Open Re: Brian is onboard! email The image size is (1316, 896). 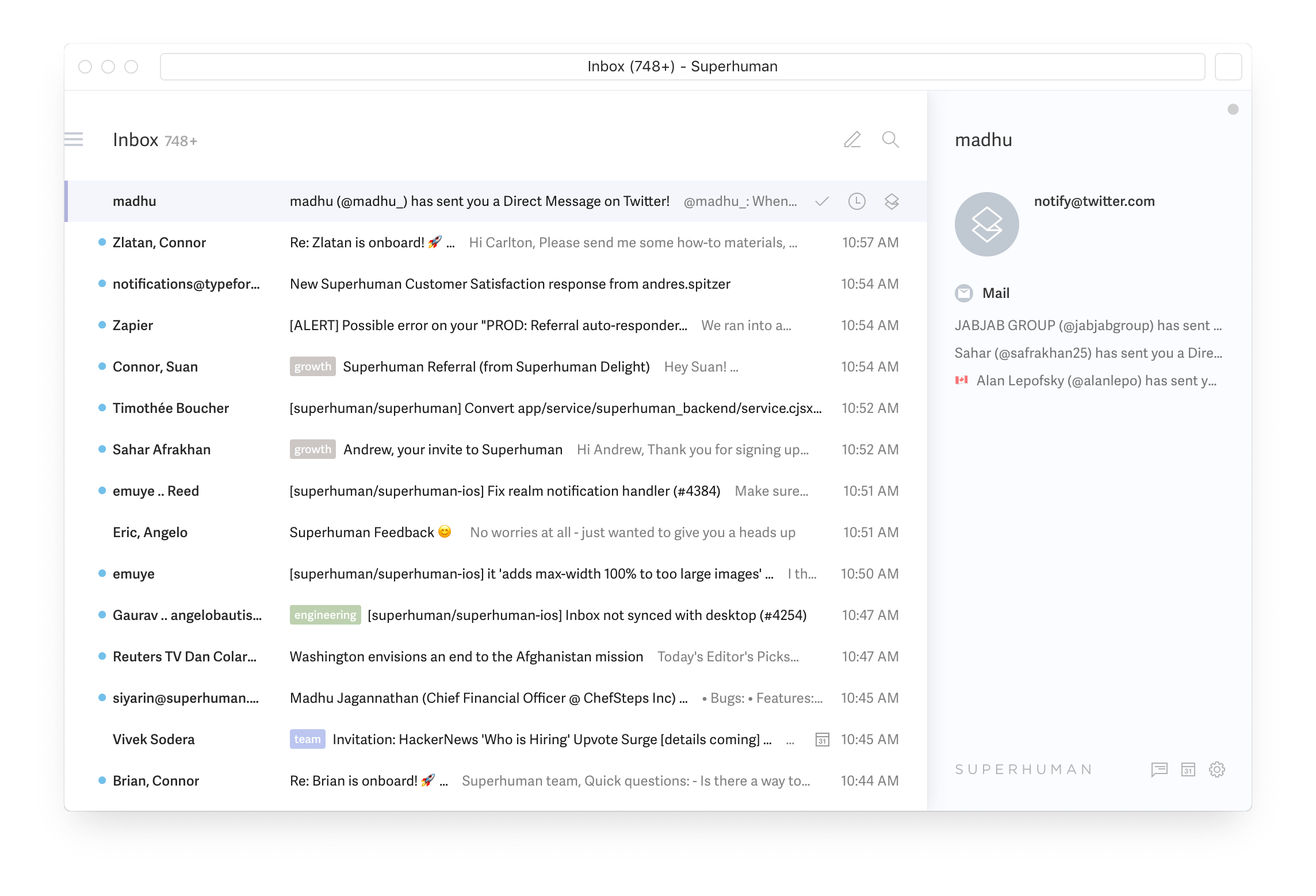tap(496, 781)
